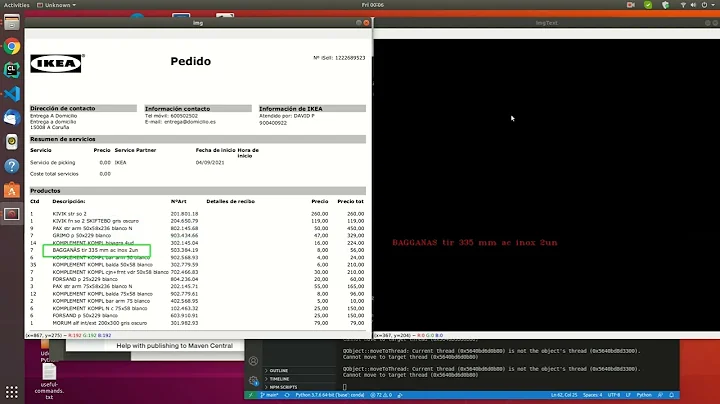Open Files from the Ubuntu dock
This screenshot has width=720, height=404.
click(11, 22)
